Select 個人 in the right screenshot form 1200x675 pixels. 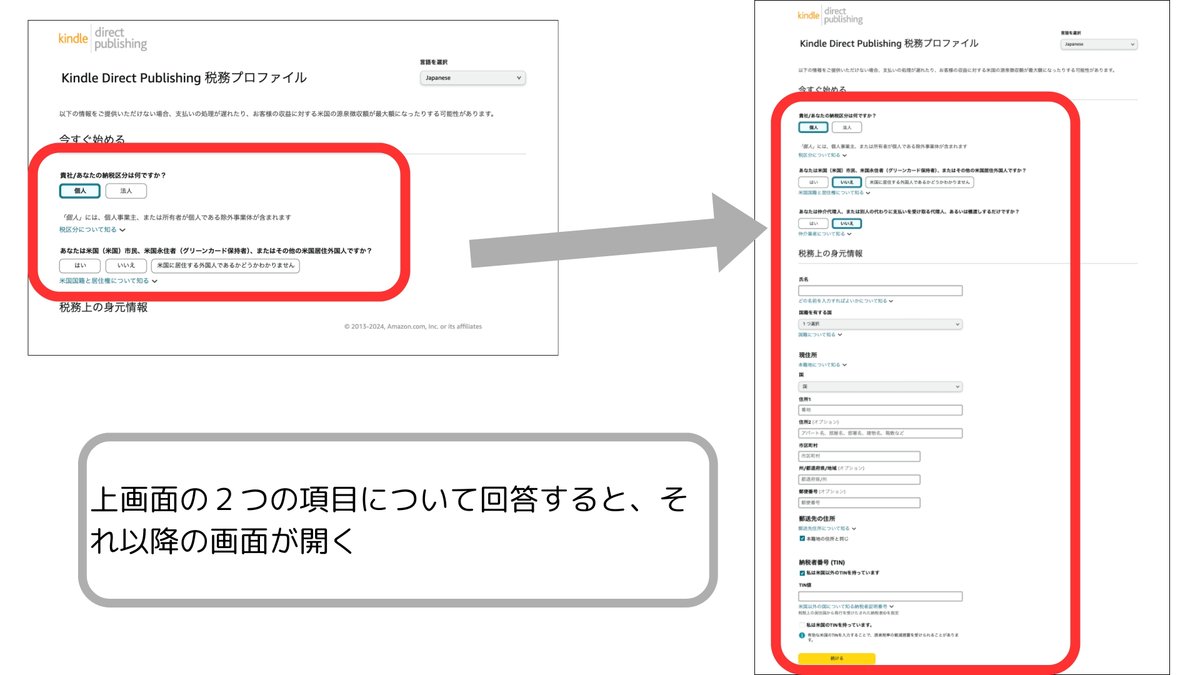813,128
